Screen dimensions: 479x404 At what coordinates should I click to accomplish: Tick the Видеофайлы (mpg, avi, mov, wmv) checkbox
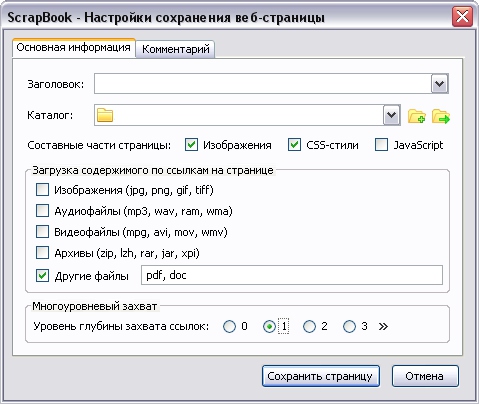(42, 232)
